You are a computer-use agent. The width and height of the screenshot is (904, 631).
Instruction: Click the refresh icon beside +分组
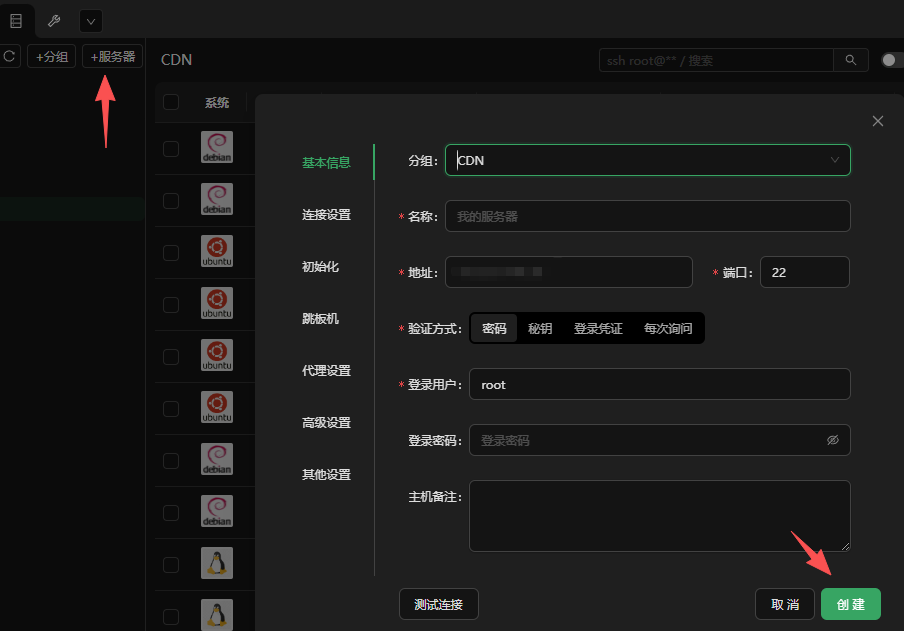click(9, 57)
